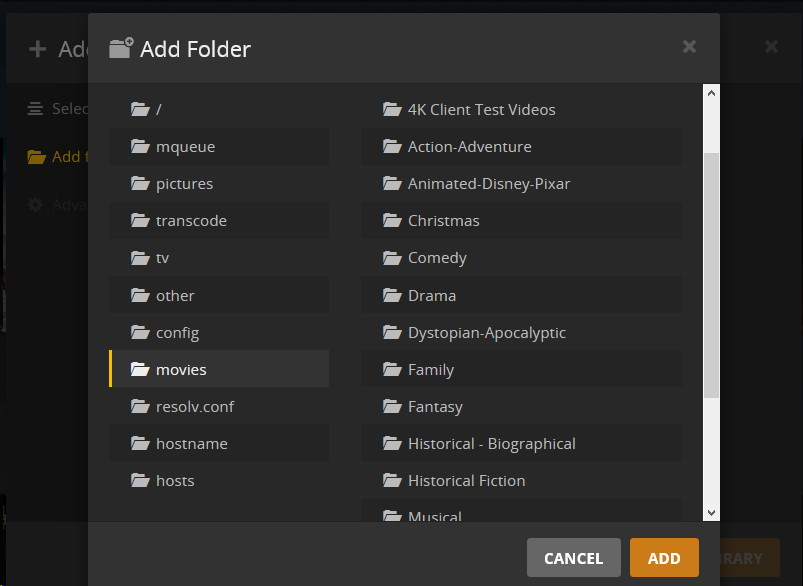The width and height of the screenshot is (803, 586).
Task: Click the folder icon next to transcode
Action: coord(140,220)
